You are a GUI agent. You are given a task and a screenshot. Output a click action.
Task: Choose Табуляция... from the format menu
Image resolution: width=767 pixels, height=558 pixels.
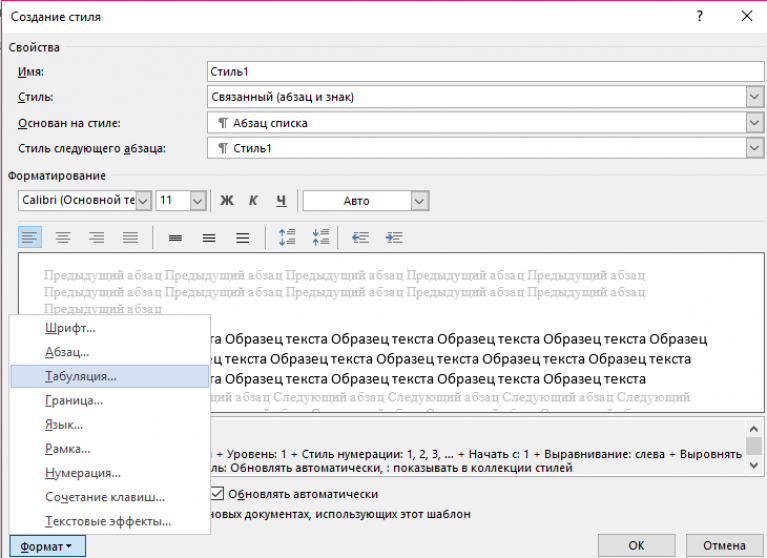(81, 377)
